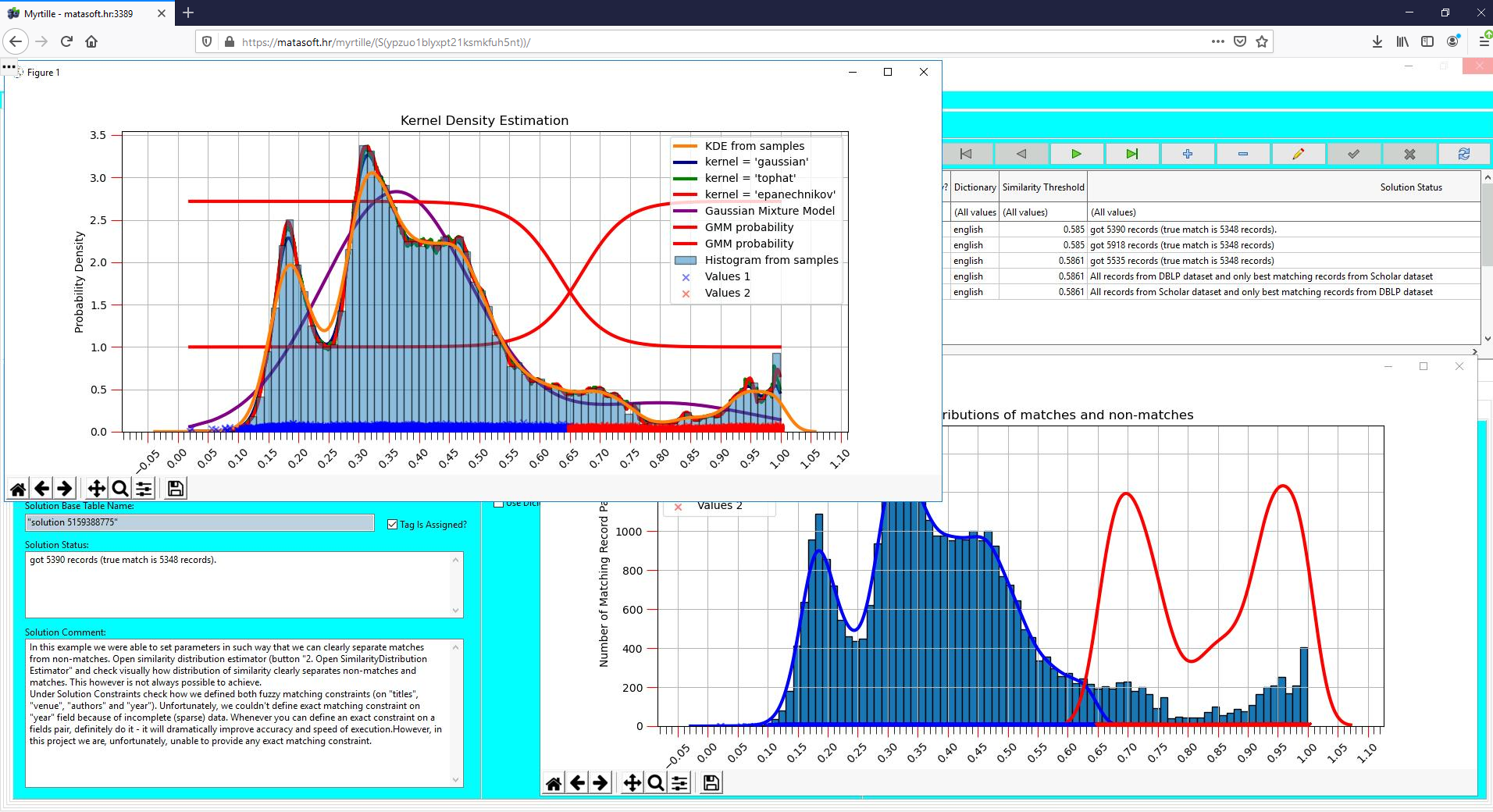The height and width of the screenshot is (812, 1493).
Task: Enable the Use Dictionary checkbox
Action: tap(498, 503)
